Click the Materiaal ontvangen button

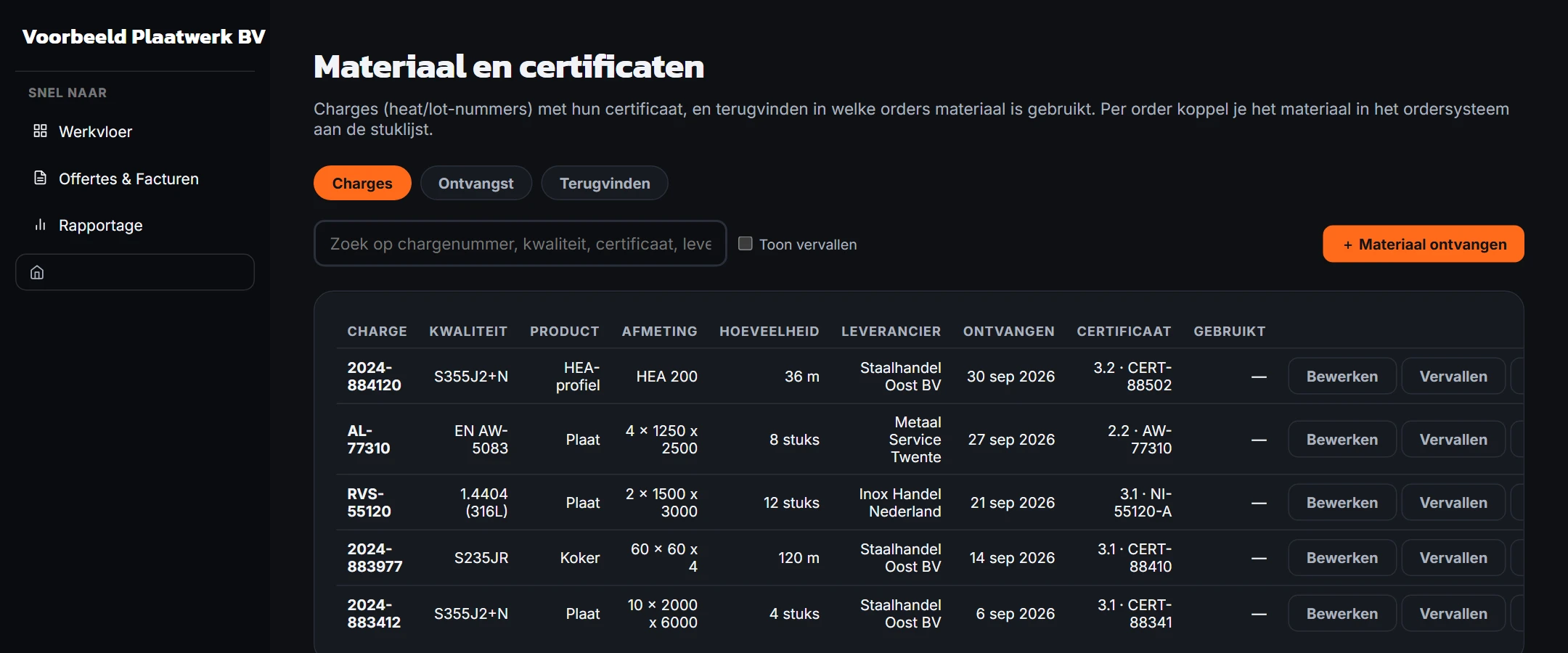pos(1423,245)
